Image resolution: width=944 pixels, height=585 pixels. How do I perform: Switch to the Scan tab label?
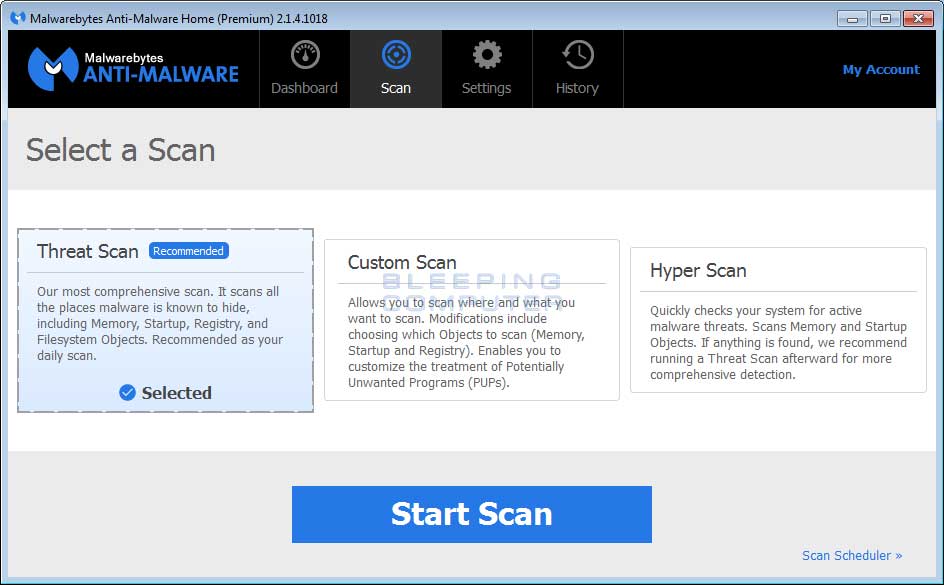[396, 88]
